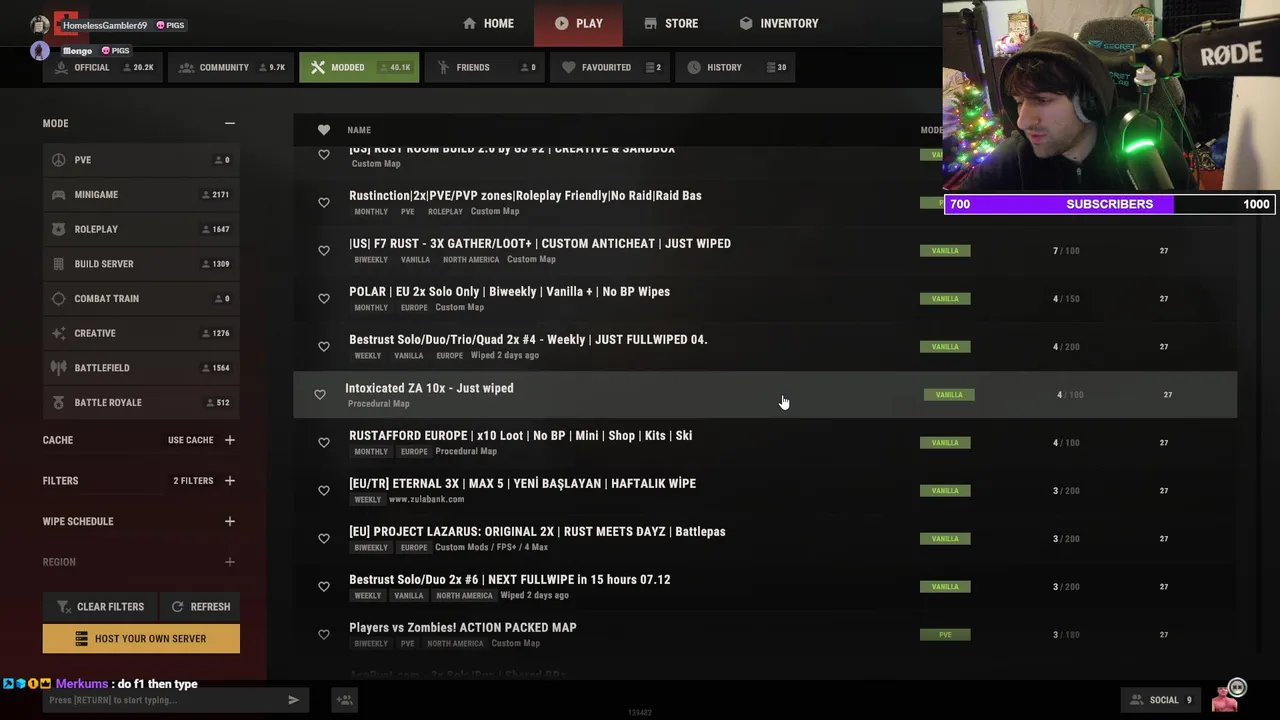Viewport: 1280px width, 720px height.
Task: Switch to Community servers list
Action: (x=231, y=67)
